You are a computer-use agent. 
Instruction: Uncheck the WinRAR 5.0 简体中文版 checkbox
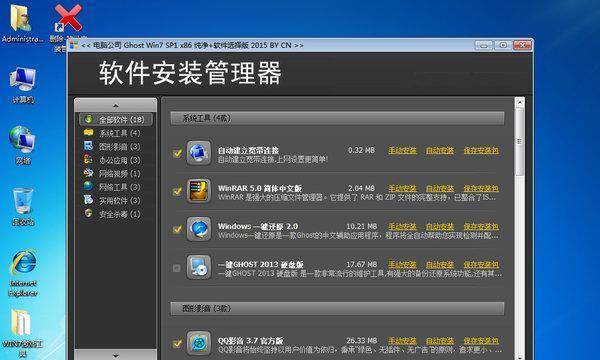coord(177,191)
